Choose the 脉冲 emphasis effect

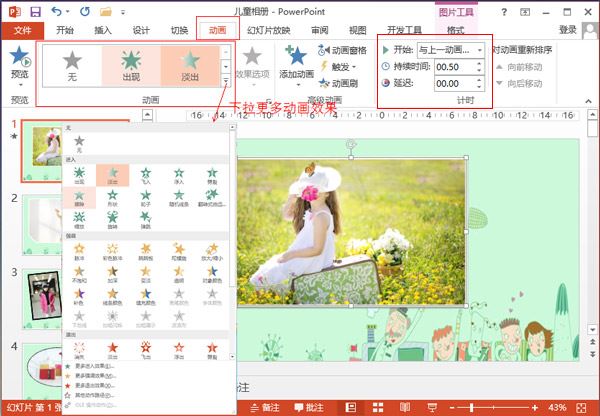pos(79,252)
